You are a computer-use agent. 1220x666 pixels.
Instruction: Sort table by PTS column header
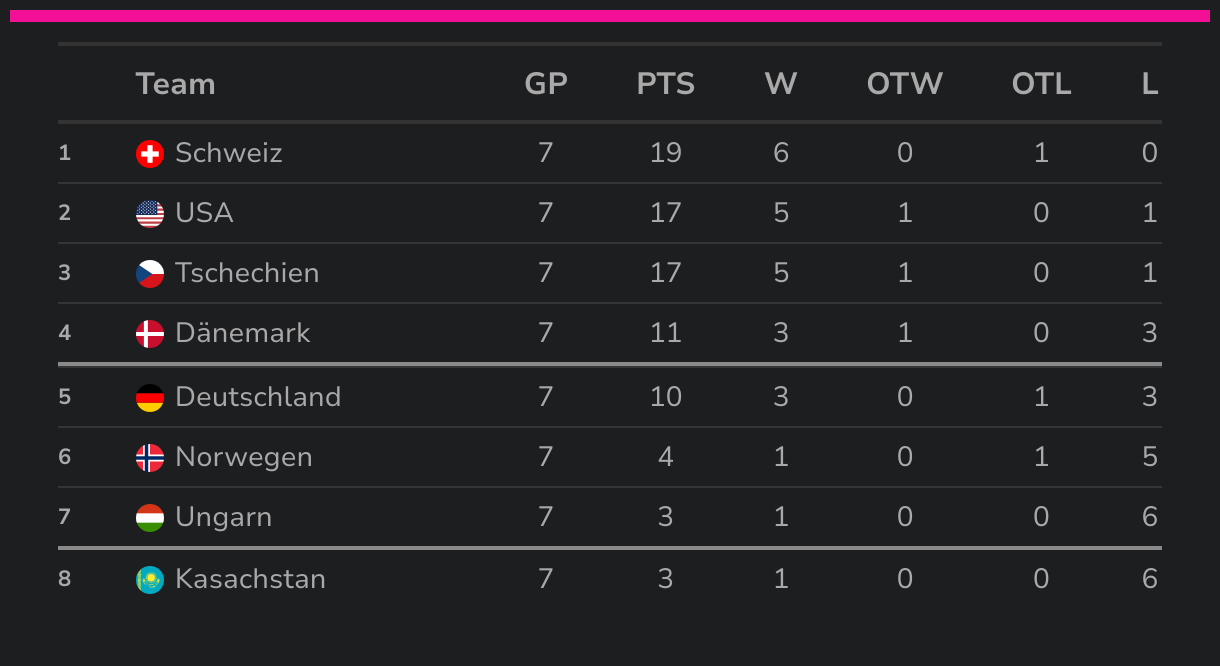coord(665,84)
